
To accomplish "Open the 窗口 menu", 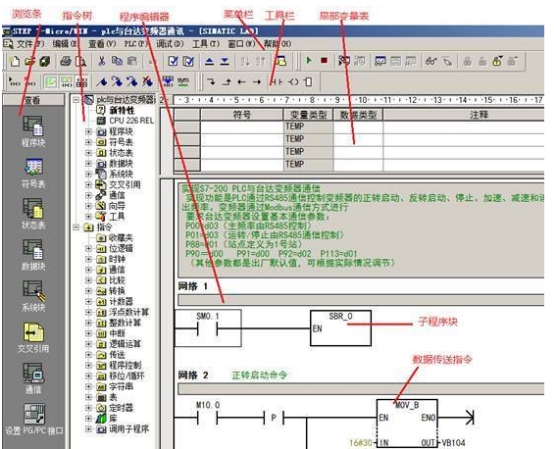I will pyautogui.click(x=241, y=44).
